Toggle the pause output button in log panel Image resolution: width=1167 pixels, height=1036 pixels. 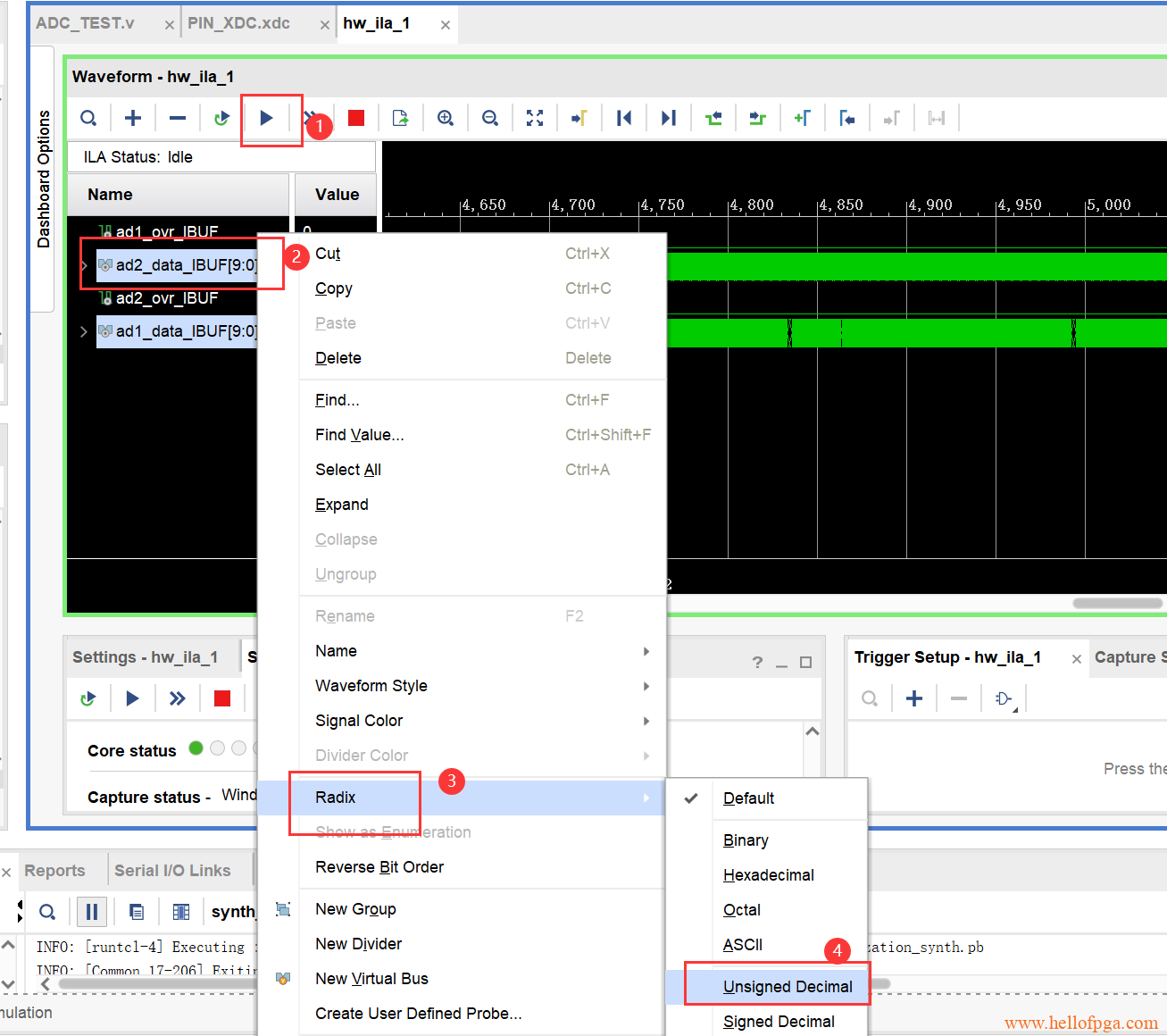point(92,912)
